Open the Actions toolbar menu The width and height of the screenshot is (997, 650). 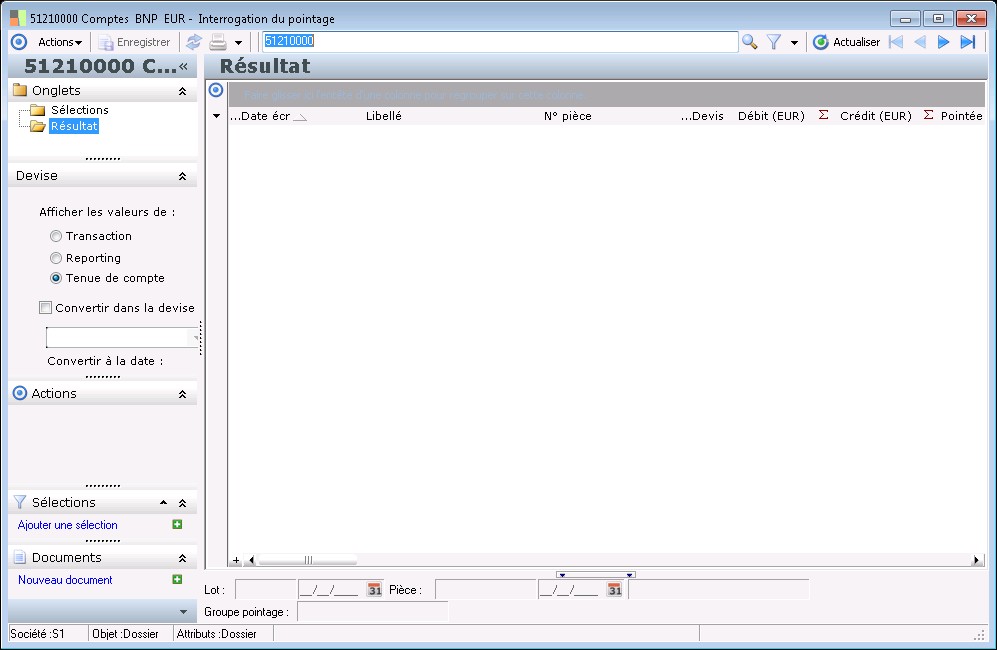click(60, 42)
